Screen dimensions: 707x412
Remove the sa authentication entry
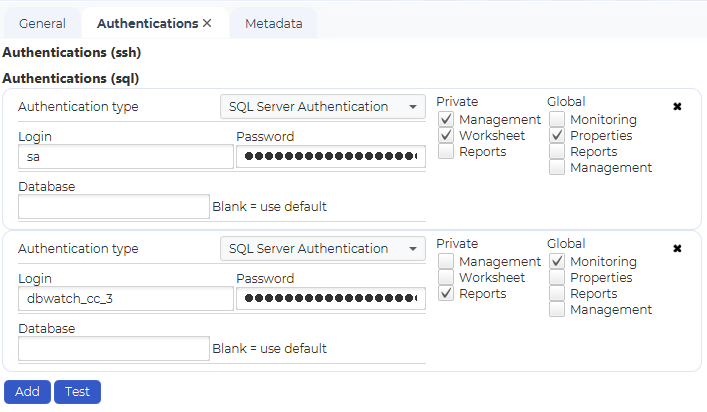click(x=677, y=106)
